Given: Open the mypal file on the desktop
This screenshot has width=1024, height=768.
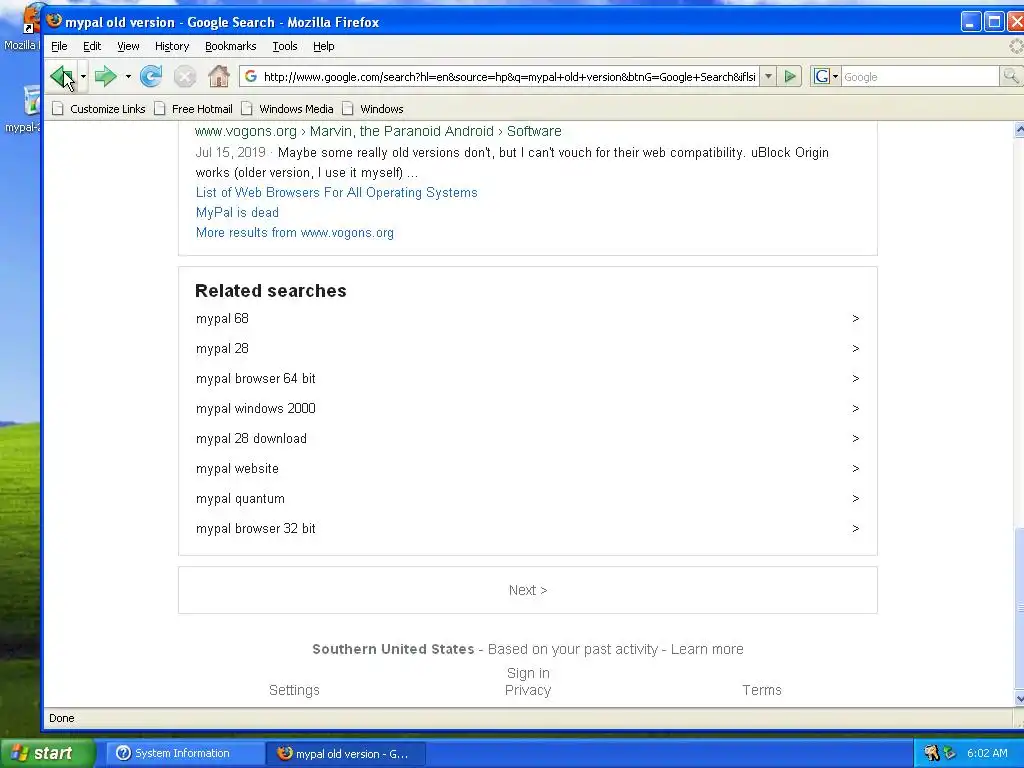Looking at the screenshot, I should (24, 108).
